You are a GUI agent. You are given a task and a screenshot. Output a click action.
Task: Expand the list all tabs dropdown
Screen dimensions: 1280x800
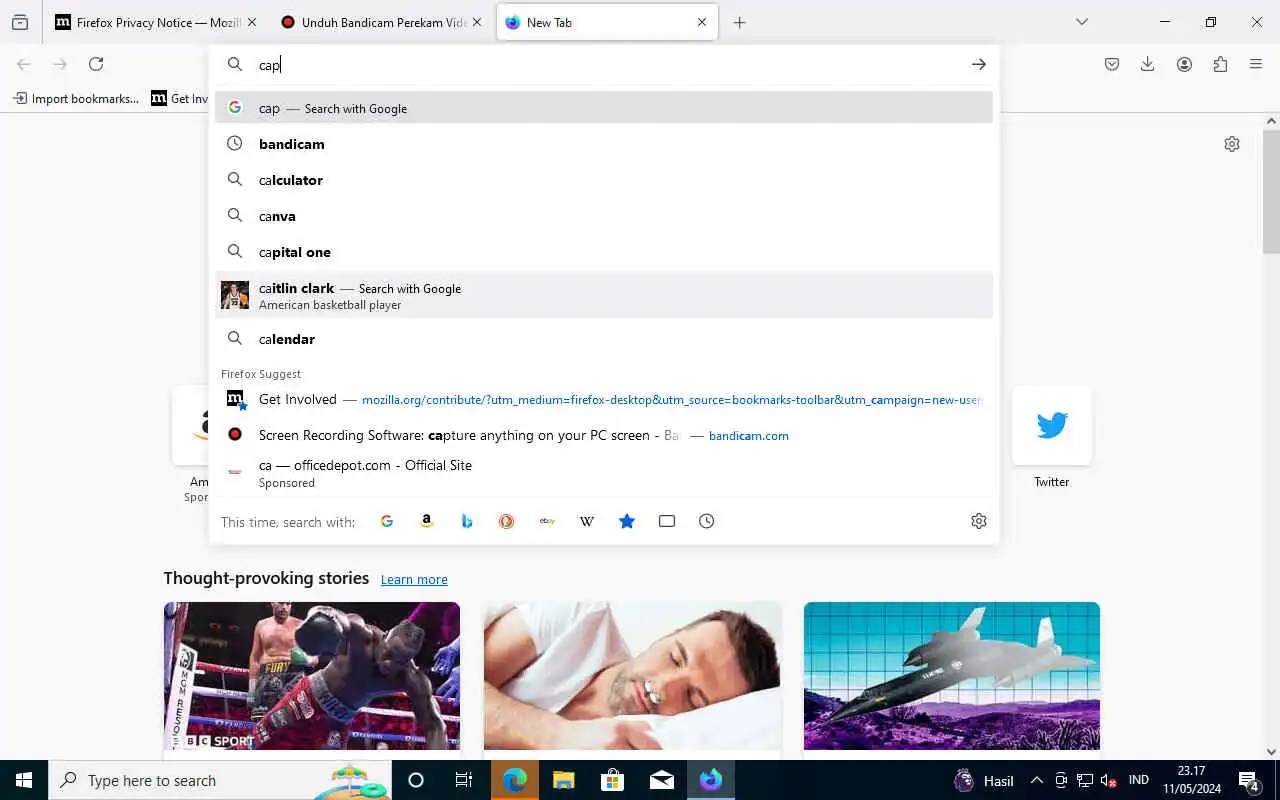pyautogui.click(x=1082, y=22)
